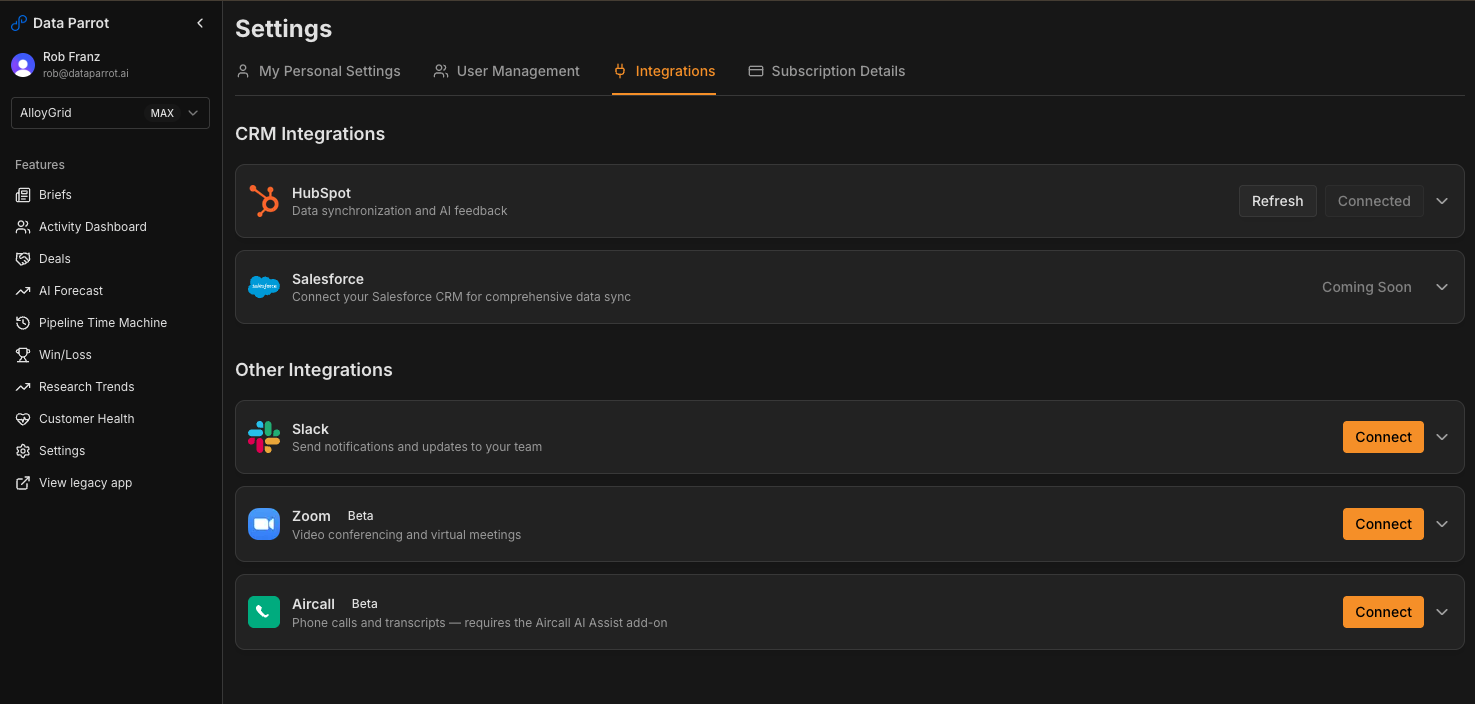Click the Salesforce cloud logo icon

coord(264,287)
